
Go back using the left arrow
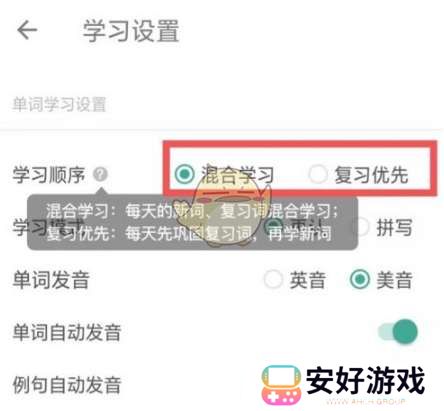tap(27, 30)
